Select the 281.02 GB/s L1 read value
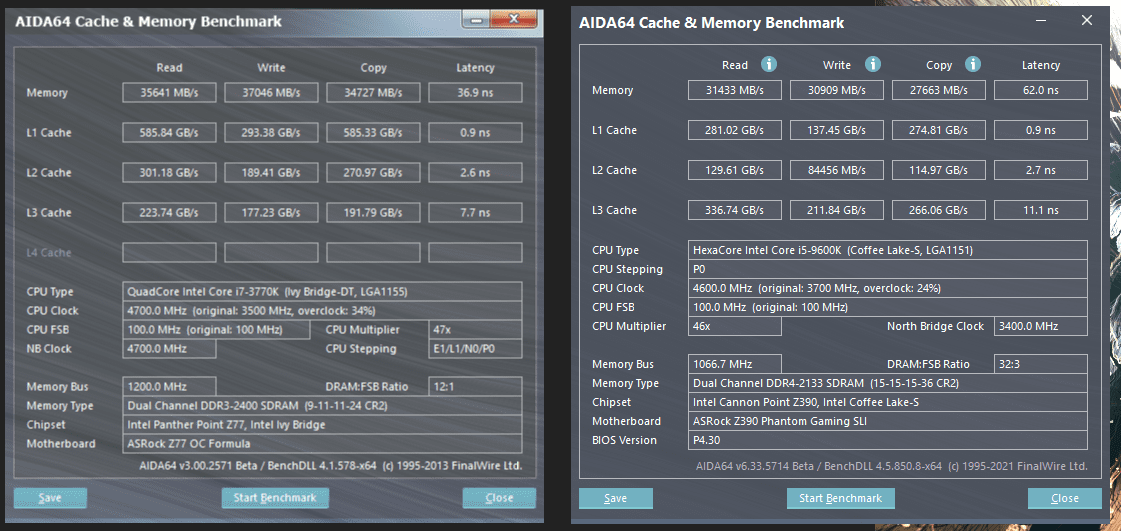1121x531 pixels. click(735, 130)
